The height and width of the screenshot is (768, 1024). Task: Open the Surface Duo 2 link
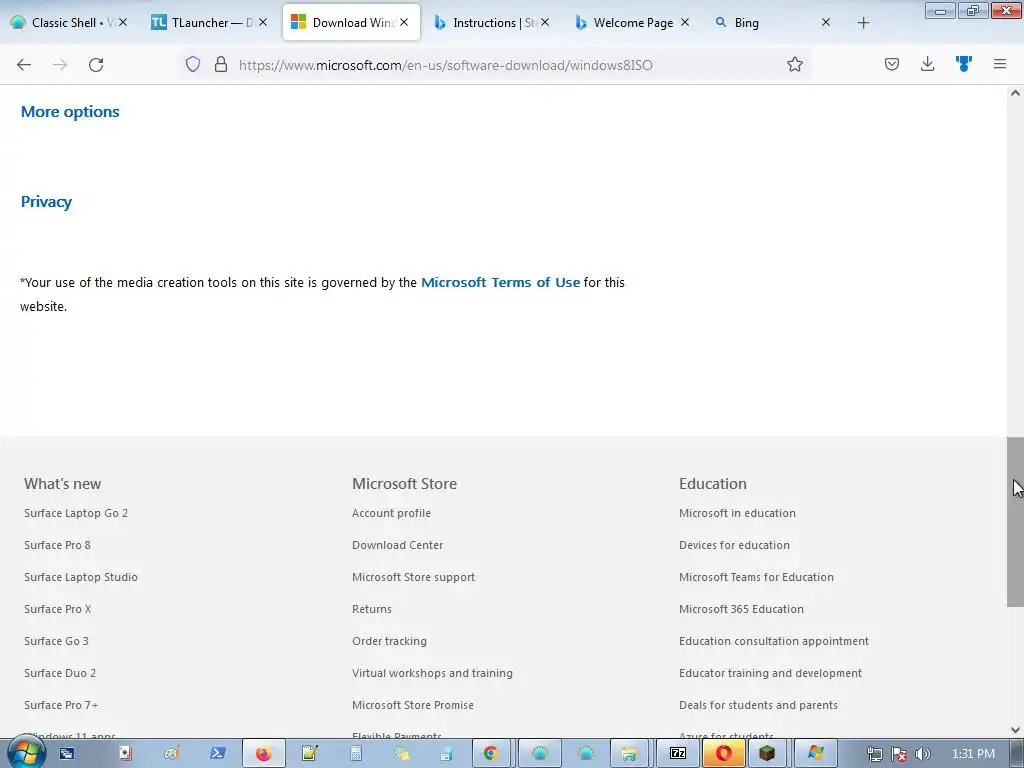pos(60,673)
